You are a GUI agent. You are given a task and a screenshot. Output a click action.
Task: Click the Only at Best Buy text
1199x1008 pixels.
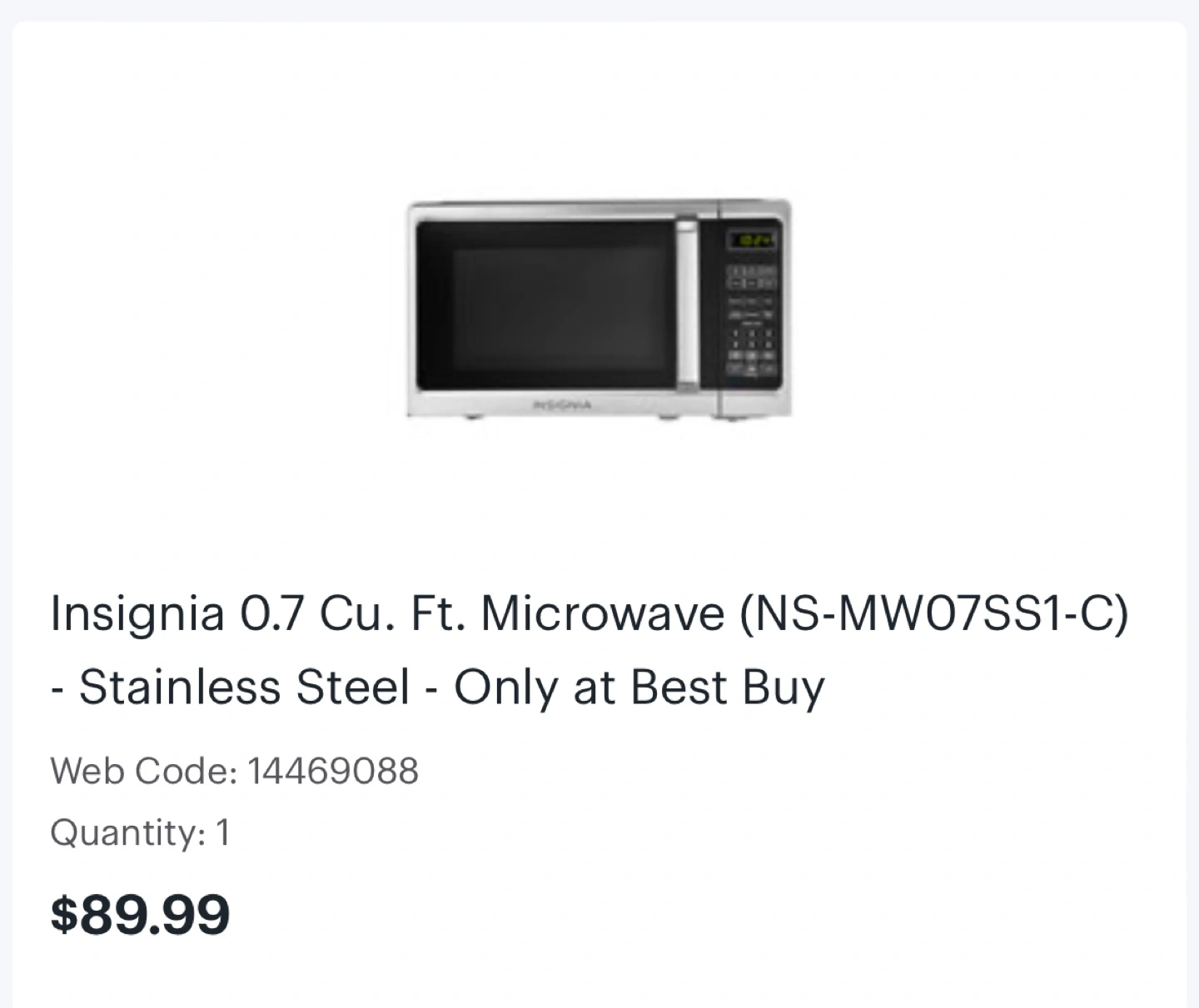point(639,688)
